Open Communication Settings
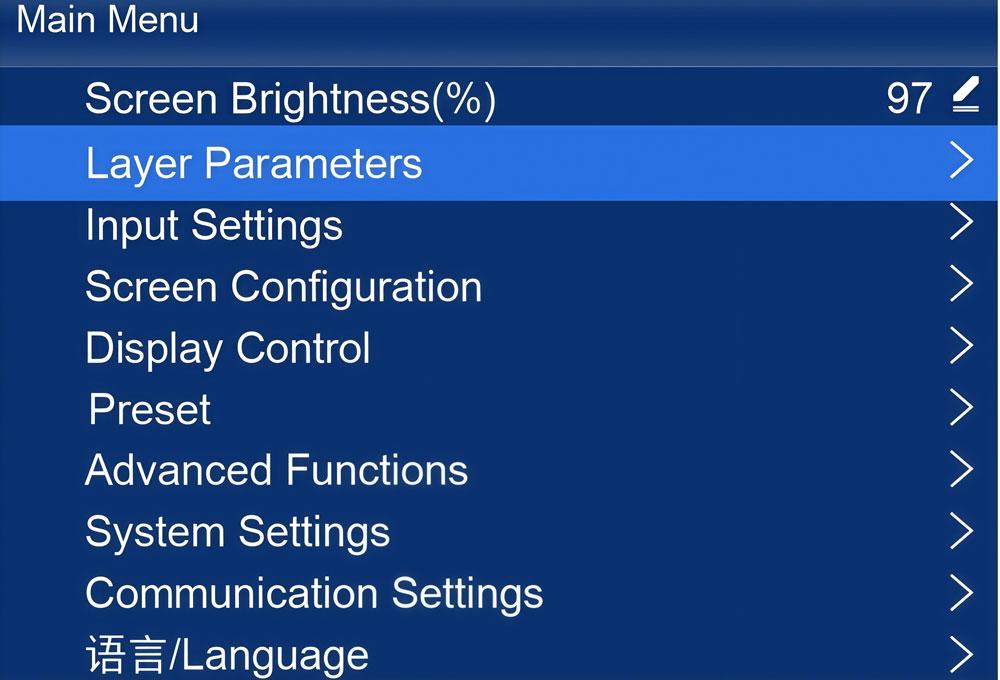This screenshot has height=680, width=1000. point(314,593)
